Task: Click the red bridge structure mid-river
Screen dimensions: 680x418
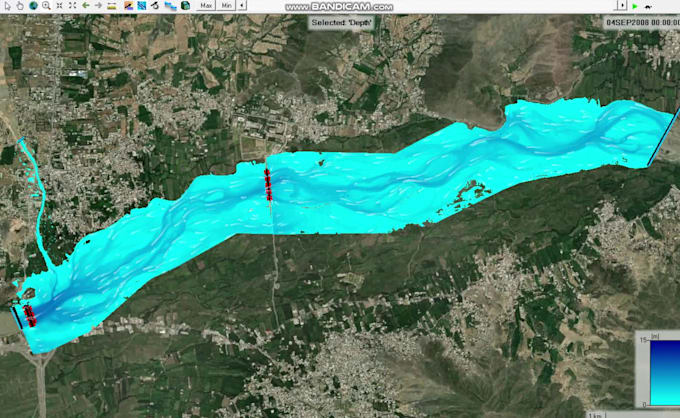Action: tap(268, 185)
